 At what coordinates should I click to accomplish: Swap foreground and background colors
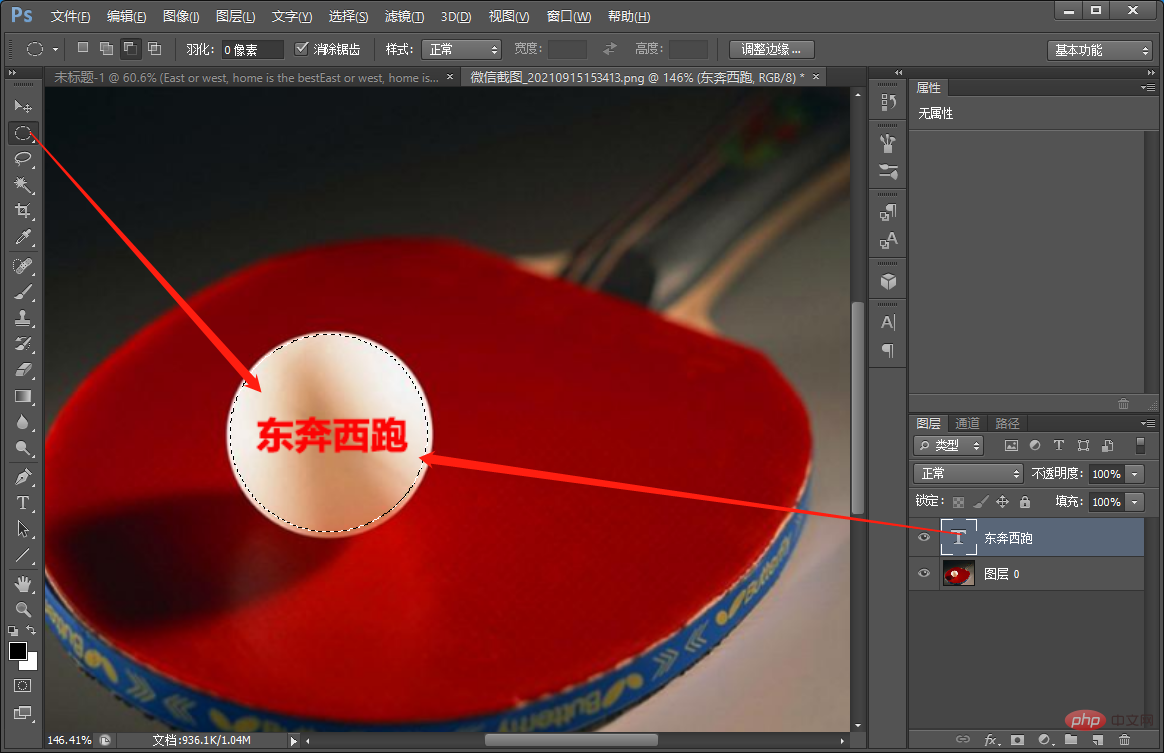click(x=31, y=630)
